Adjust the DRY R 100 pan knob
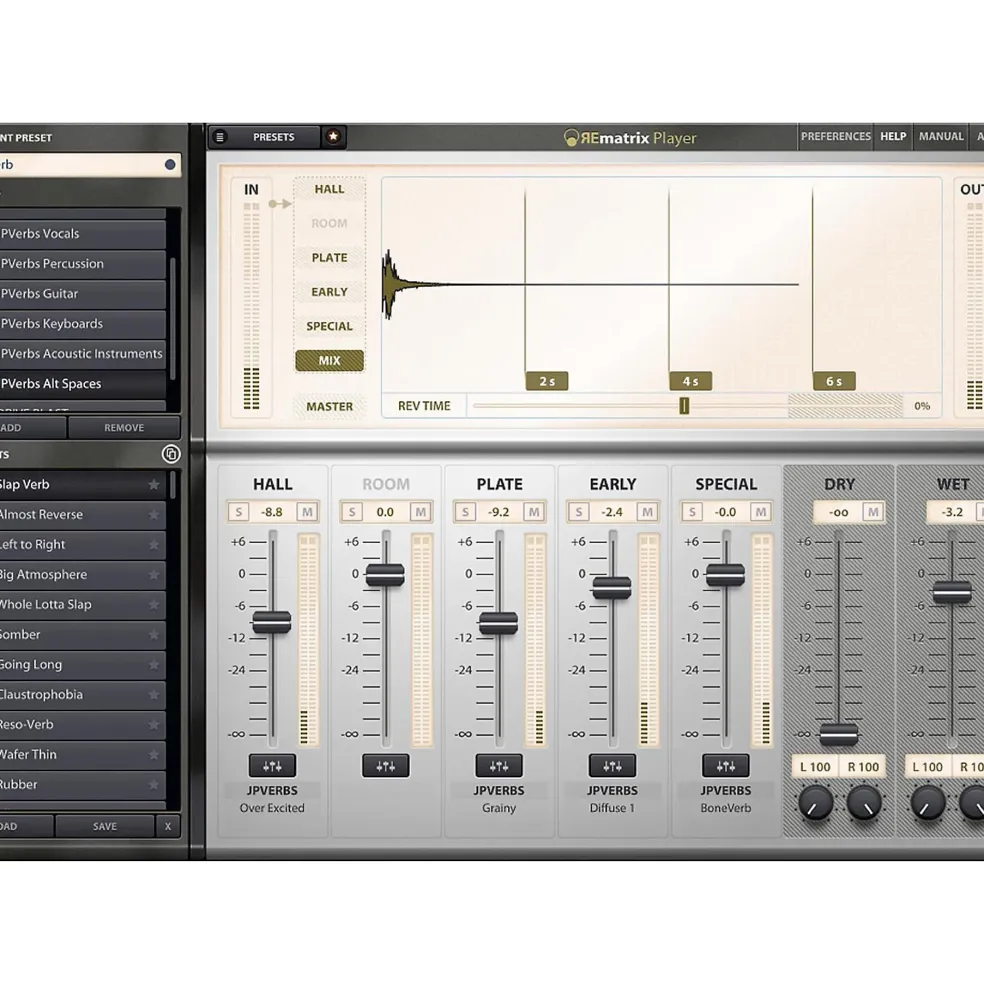 tap(864, 803)
